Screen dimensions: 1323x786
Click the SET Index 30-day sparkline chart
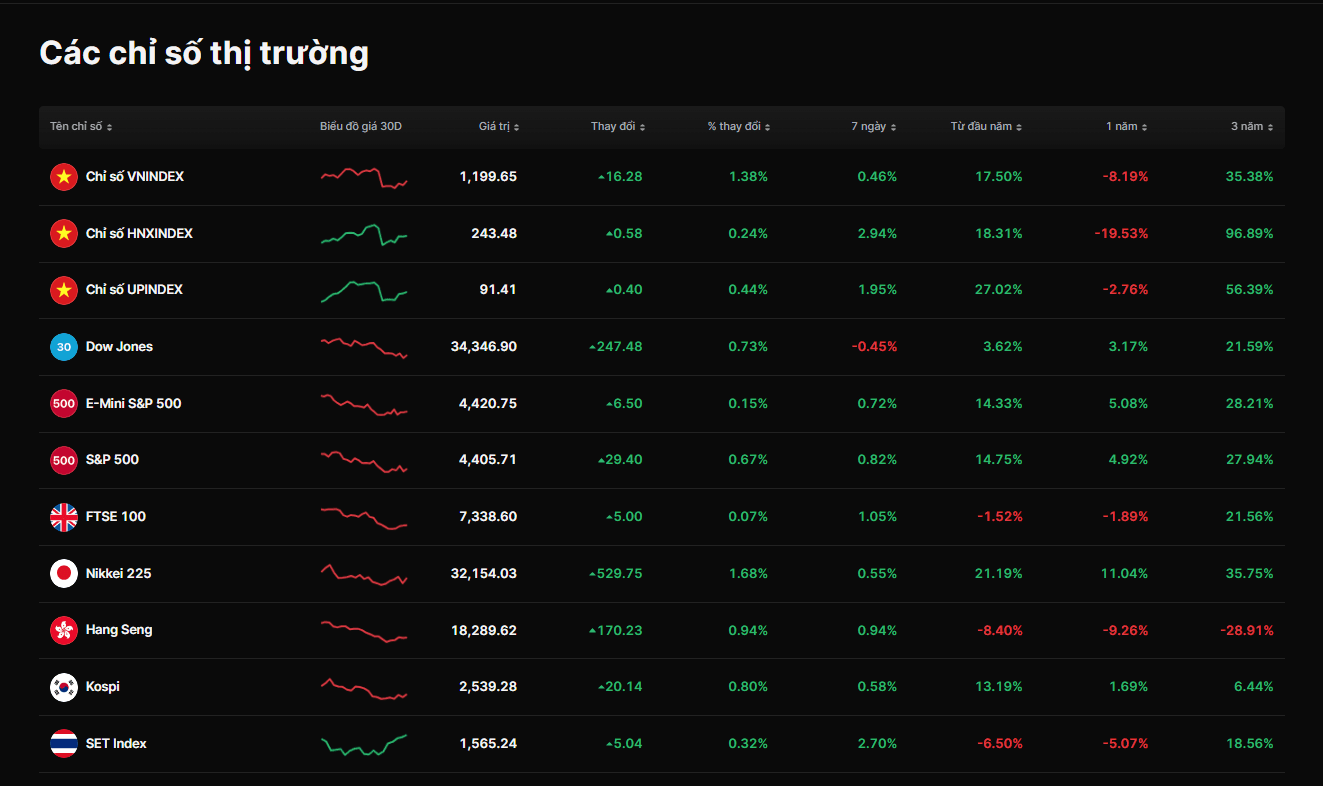coord(364,744)
